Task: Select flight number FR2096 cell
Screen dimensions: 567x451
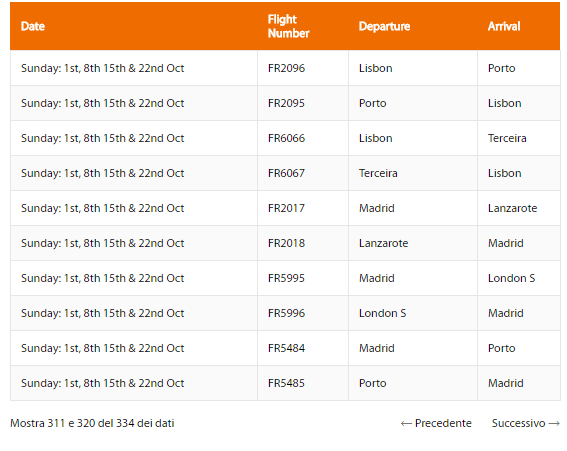Action: click(x=303, y=68)
